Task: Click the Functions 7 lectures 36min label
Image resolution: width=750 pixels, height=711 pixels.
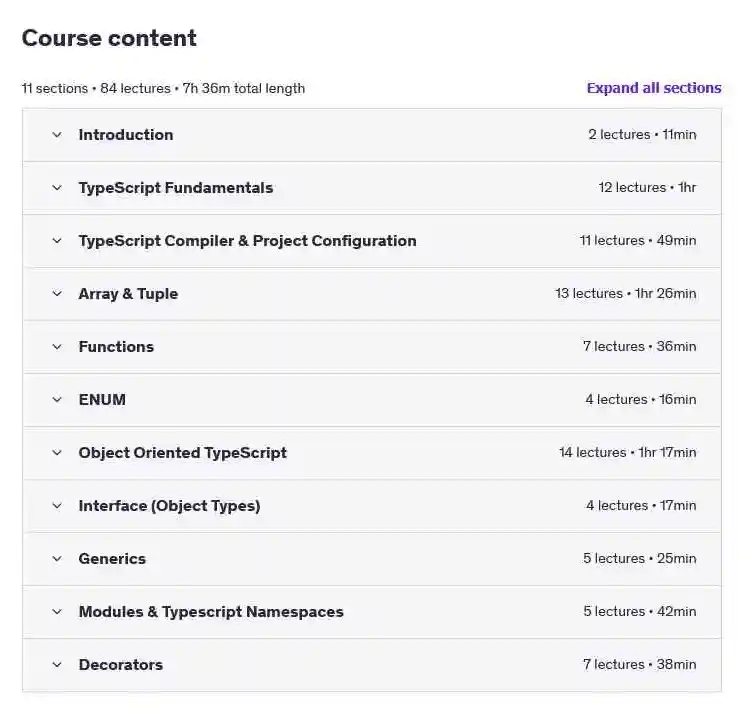Action: pyautogui.click(x=640, y=346)
